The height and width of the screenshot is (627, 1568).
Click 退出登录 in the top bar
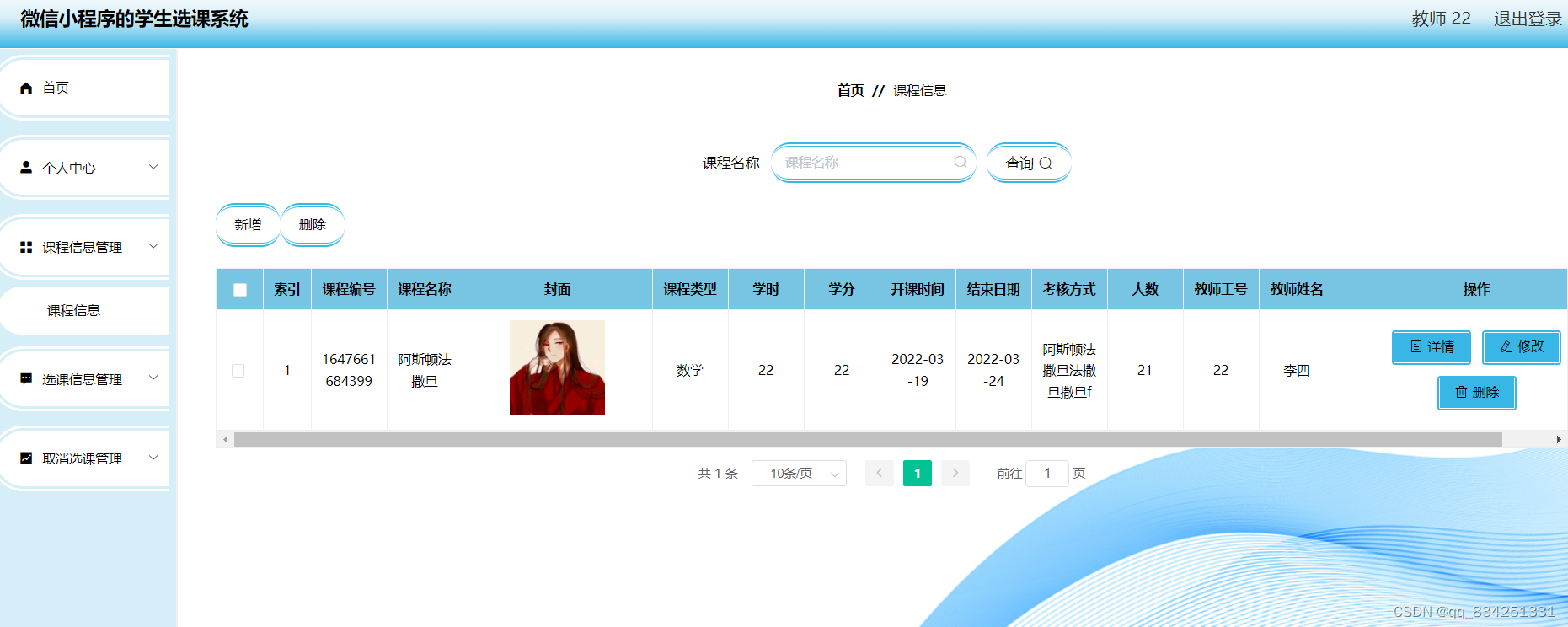tap(1528, 19)
